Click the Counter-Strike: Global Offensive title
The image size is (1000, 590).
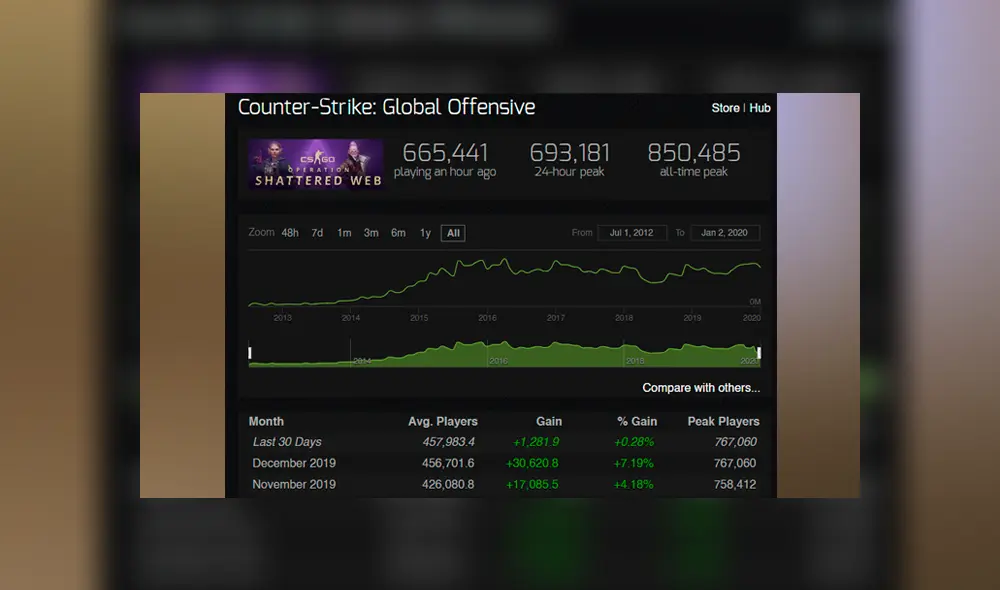(386, 107)
